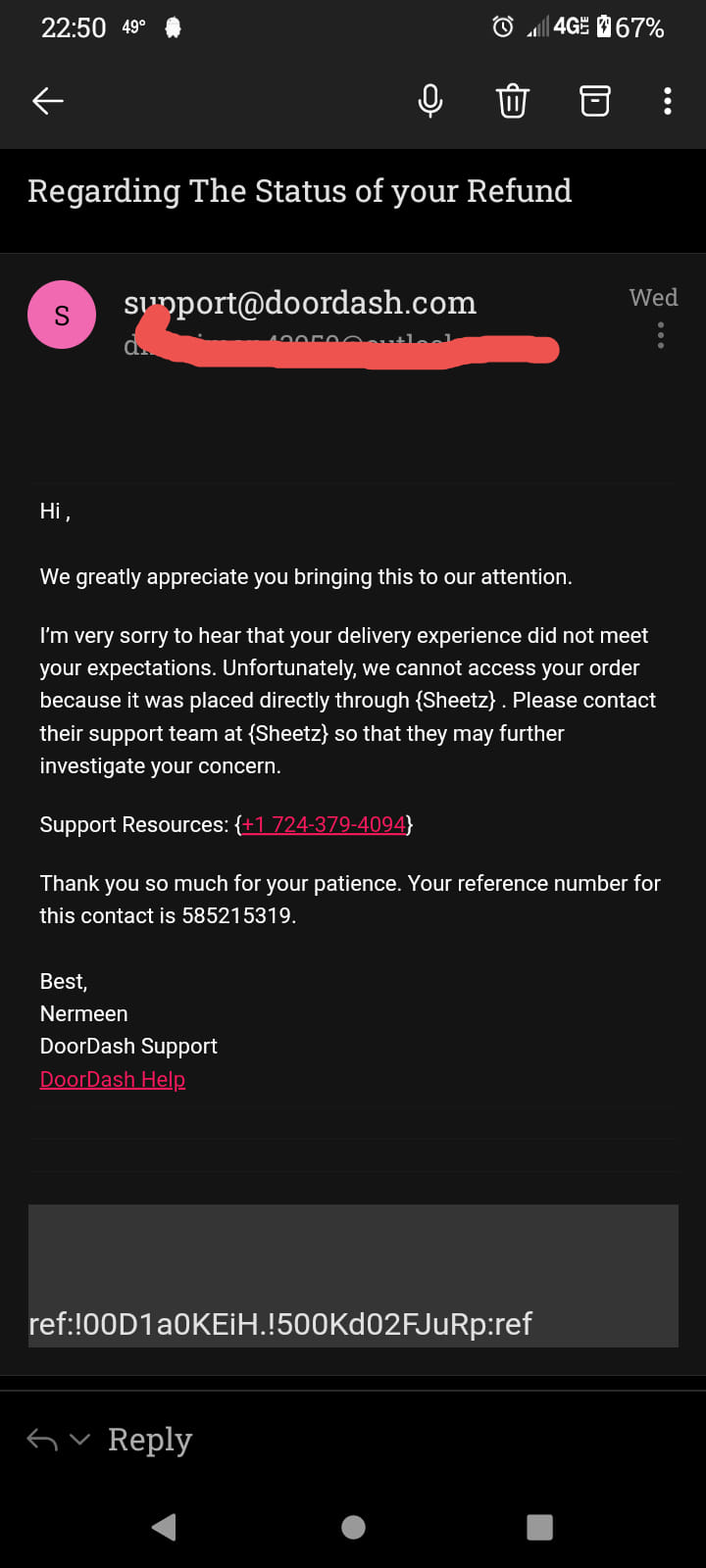Open message options under Wed date
This screenshot has height=1568, width=706.
pos(661,335)
